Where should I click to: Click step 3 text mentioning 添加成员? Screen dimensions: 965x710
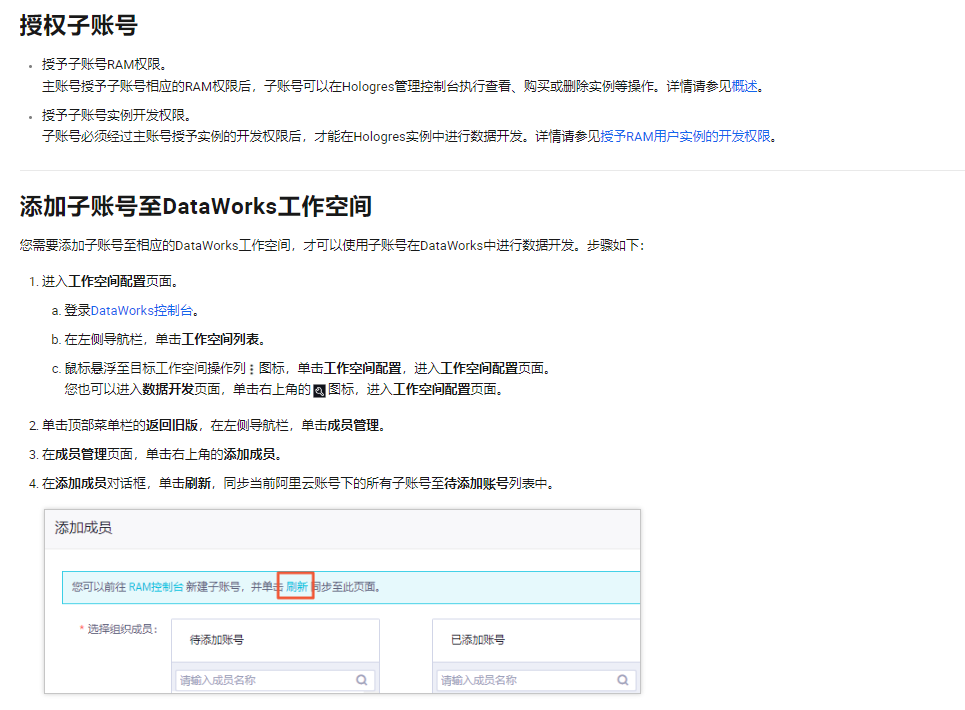click(161, 455)
